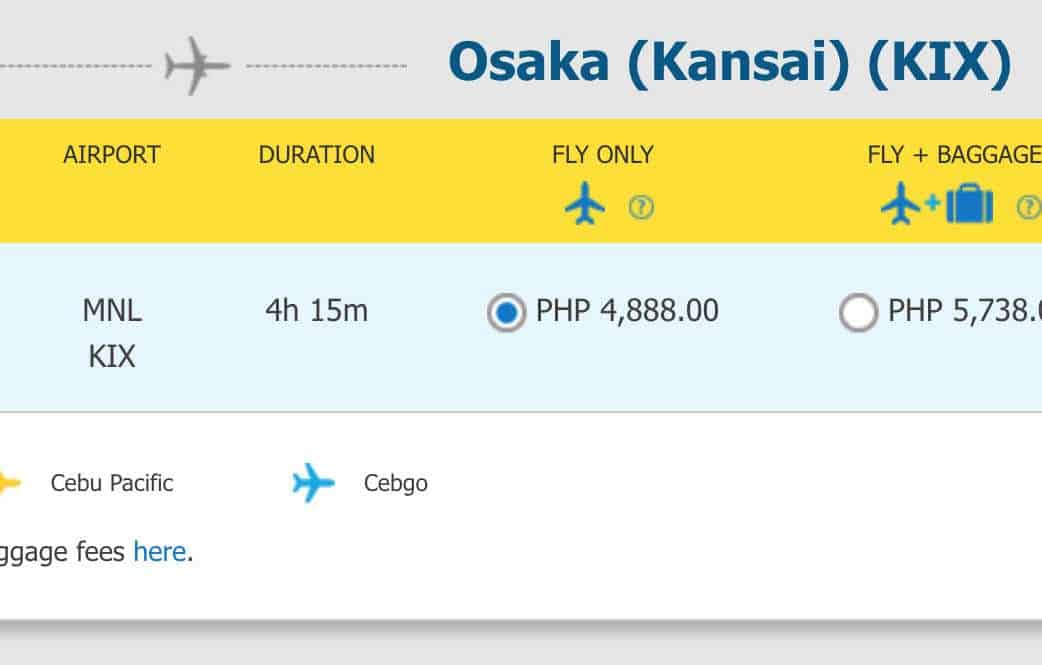Click the DURATION column header
Viewport: 1042px width, 665px height.
point(317,155)
